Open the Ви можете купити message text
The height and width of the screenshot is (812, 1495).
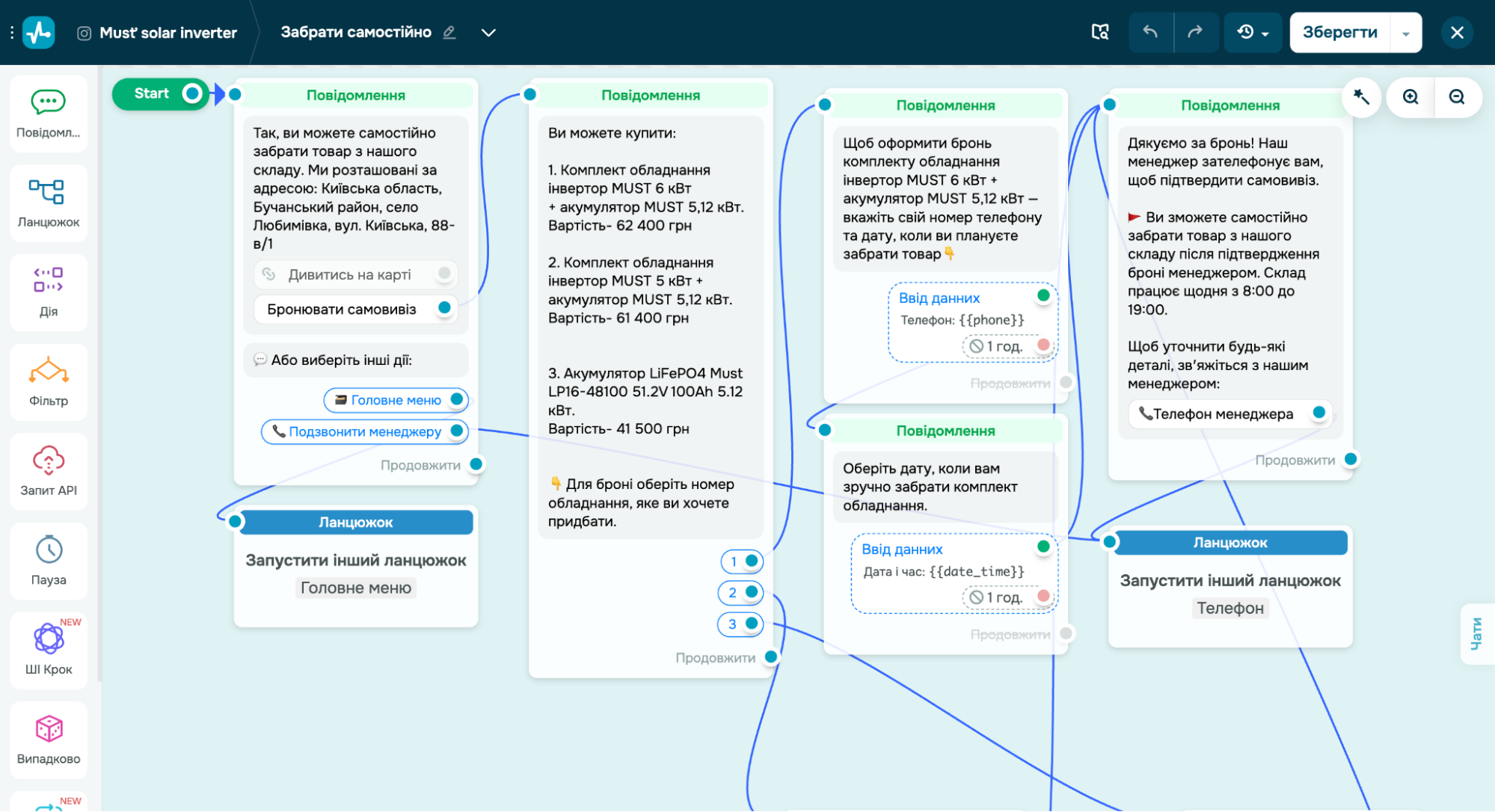coord(650,327)
